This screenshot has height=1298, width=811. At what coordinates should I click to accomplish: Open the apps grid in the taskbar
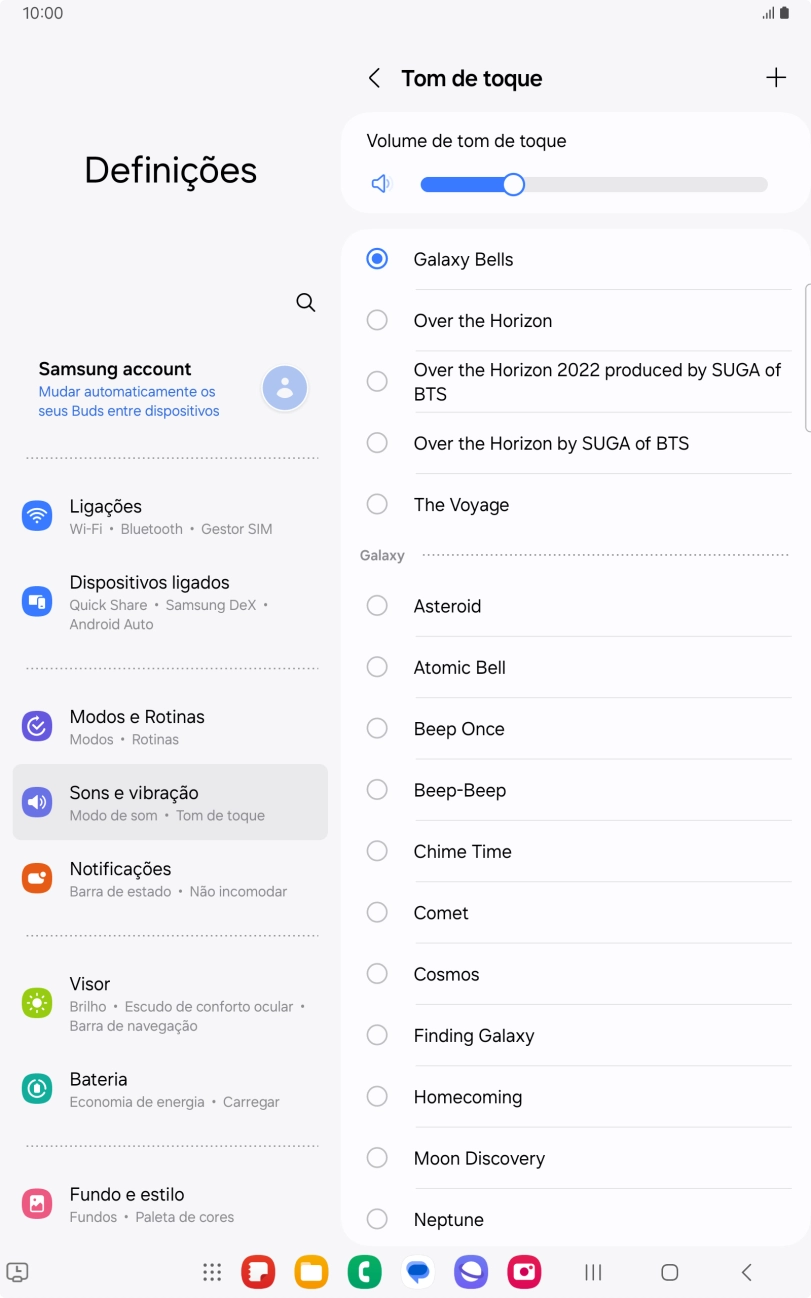[x=212, y=1272]
